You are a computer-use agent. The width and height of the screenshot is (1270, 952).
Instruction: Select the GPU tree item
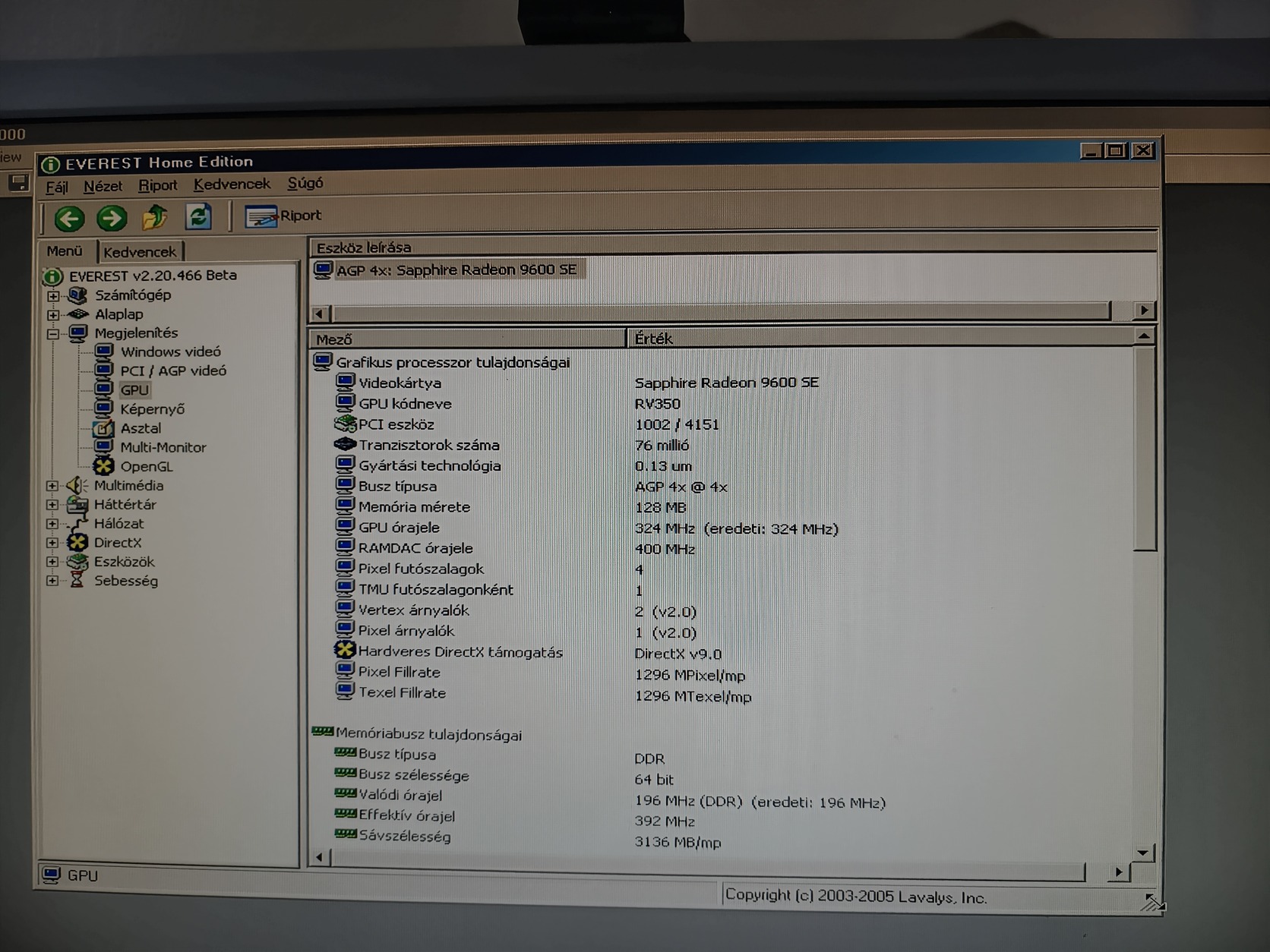[x=134, y=390]
